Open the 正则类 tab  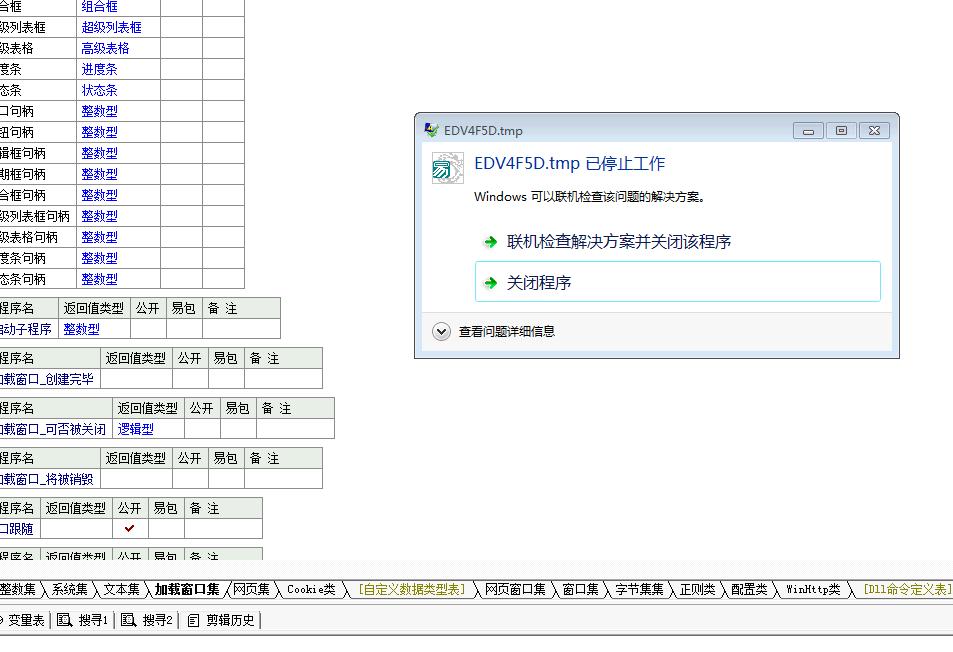697,590
